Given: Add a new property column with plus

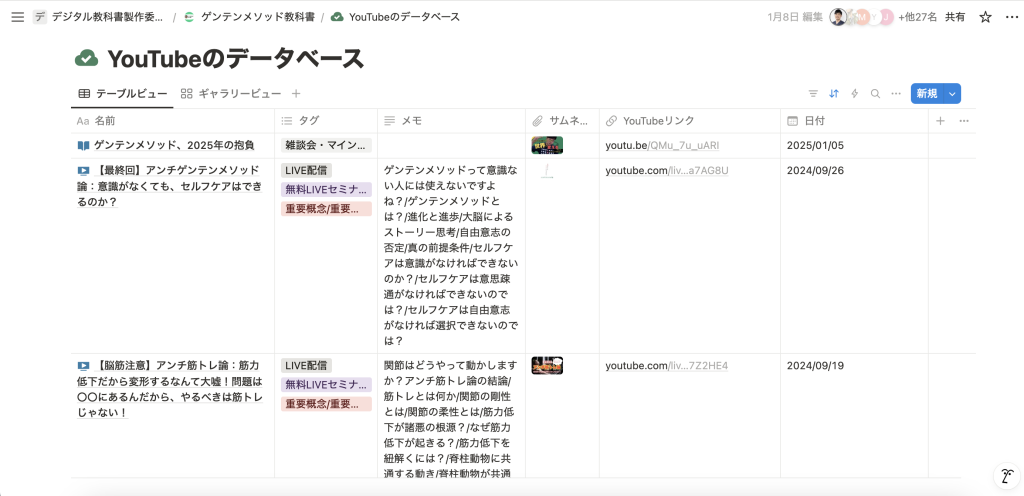Looking at the screenshot, I should [940, 121].
